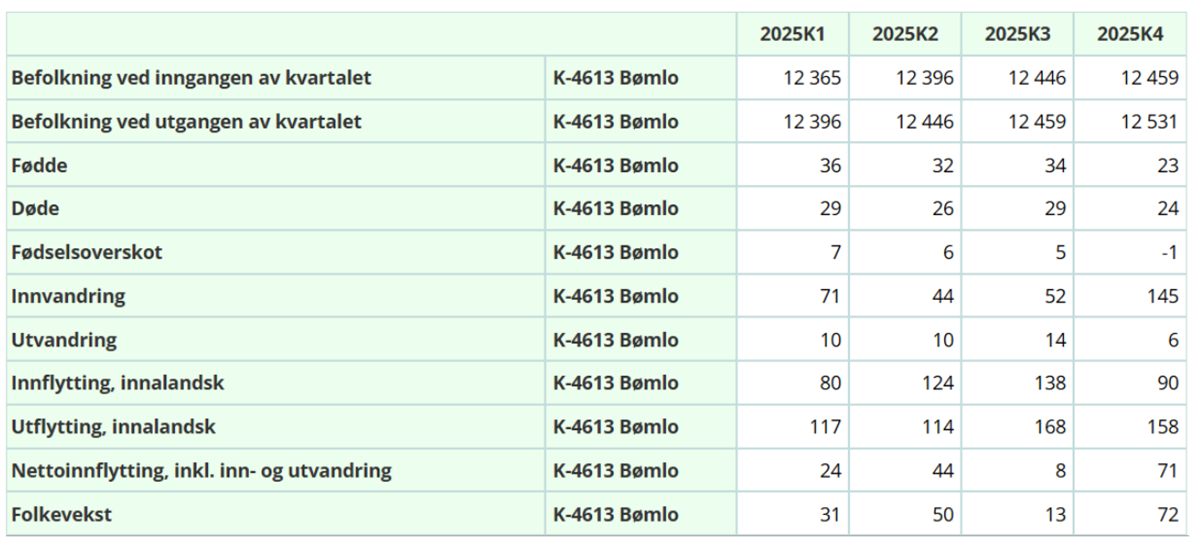The height and width of the screenshot is (547, 1200).
Task: Select the 2025K4 column header
Action: pyautogui.click(x=1130, y=34)
